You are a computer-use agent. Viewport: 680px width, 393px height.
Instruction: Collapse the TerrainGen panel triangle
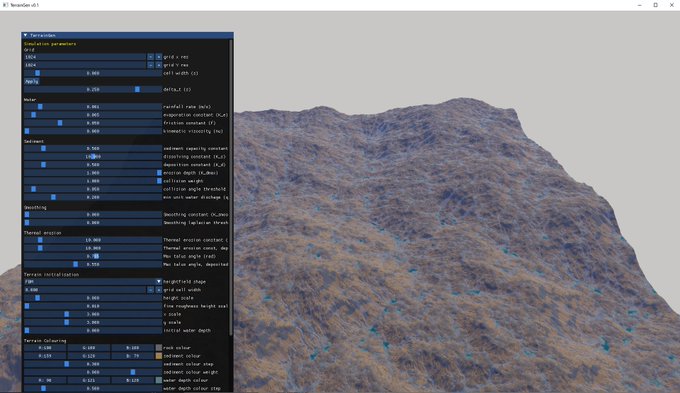tap(26, 35)
